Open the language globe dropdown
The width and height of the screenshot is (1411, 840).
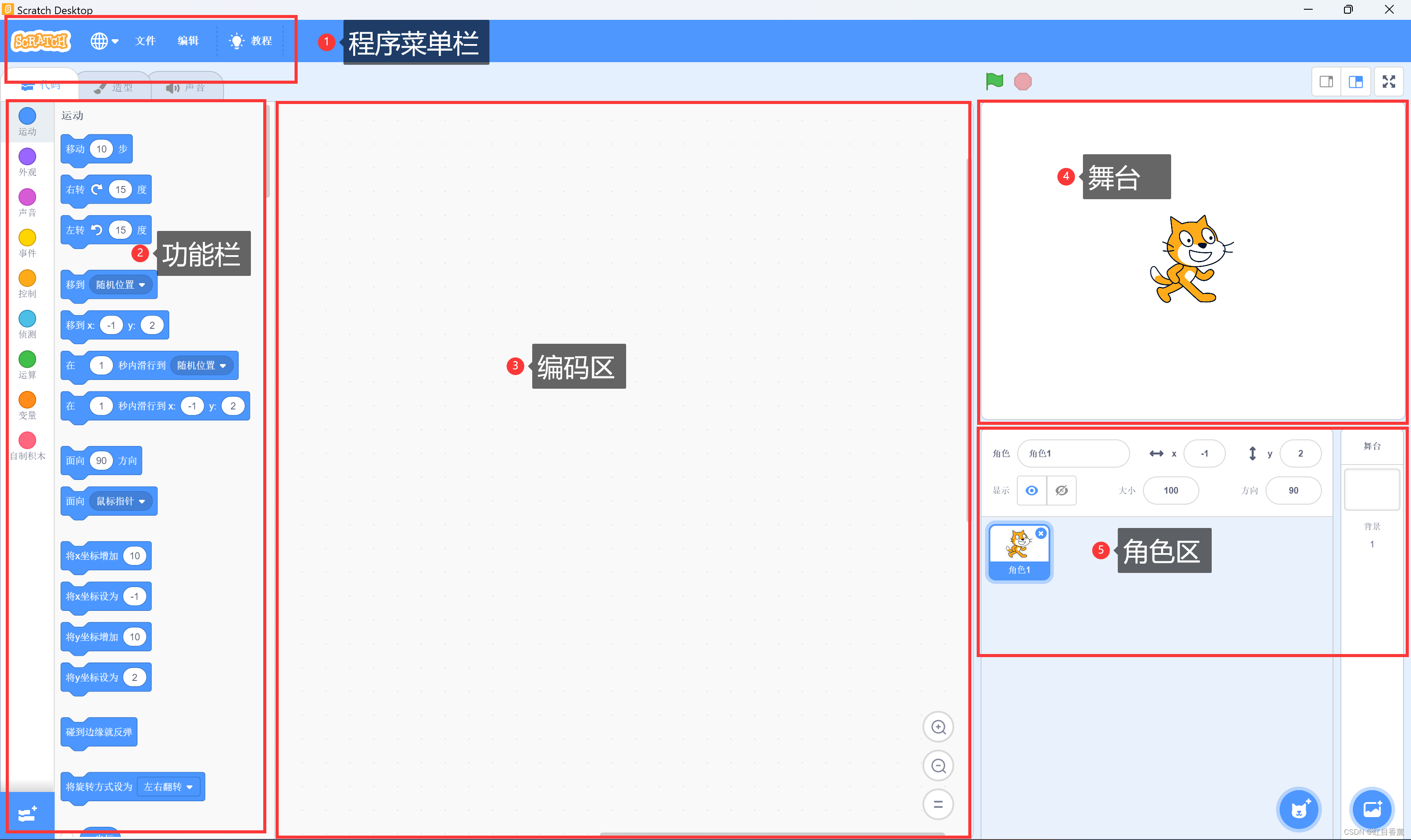pyautogui.click(x=104, y=41)
